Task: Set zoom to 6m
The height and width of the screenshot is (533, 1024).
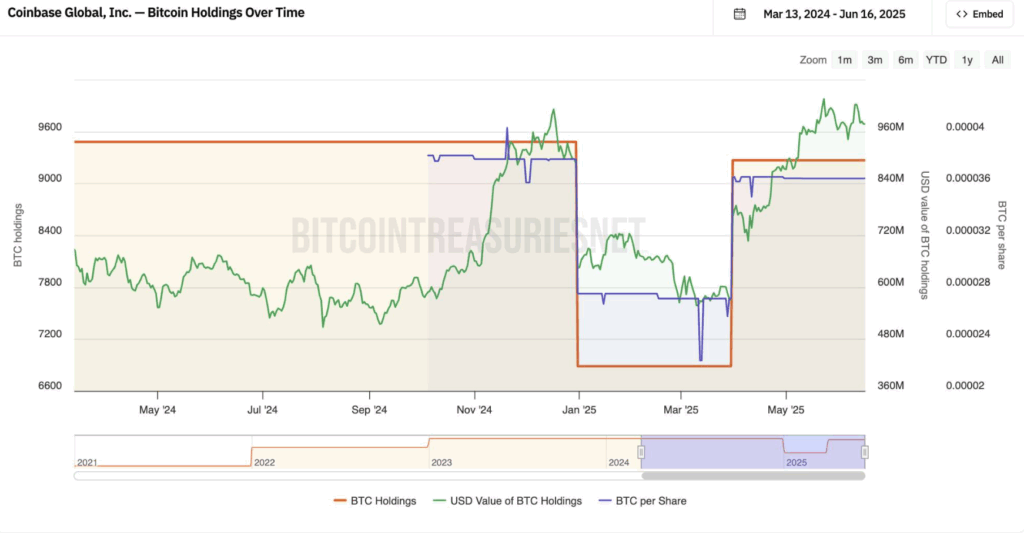Action: pyautogui.click(x=905, y=60)
